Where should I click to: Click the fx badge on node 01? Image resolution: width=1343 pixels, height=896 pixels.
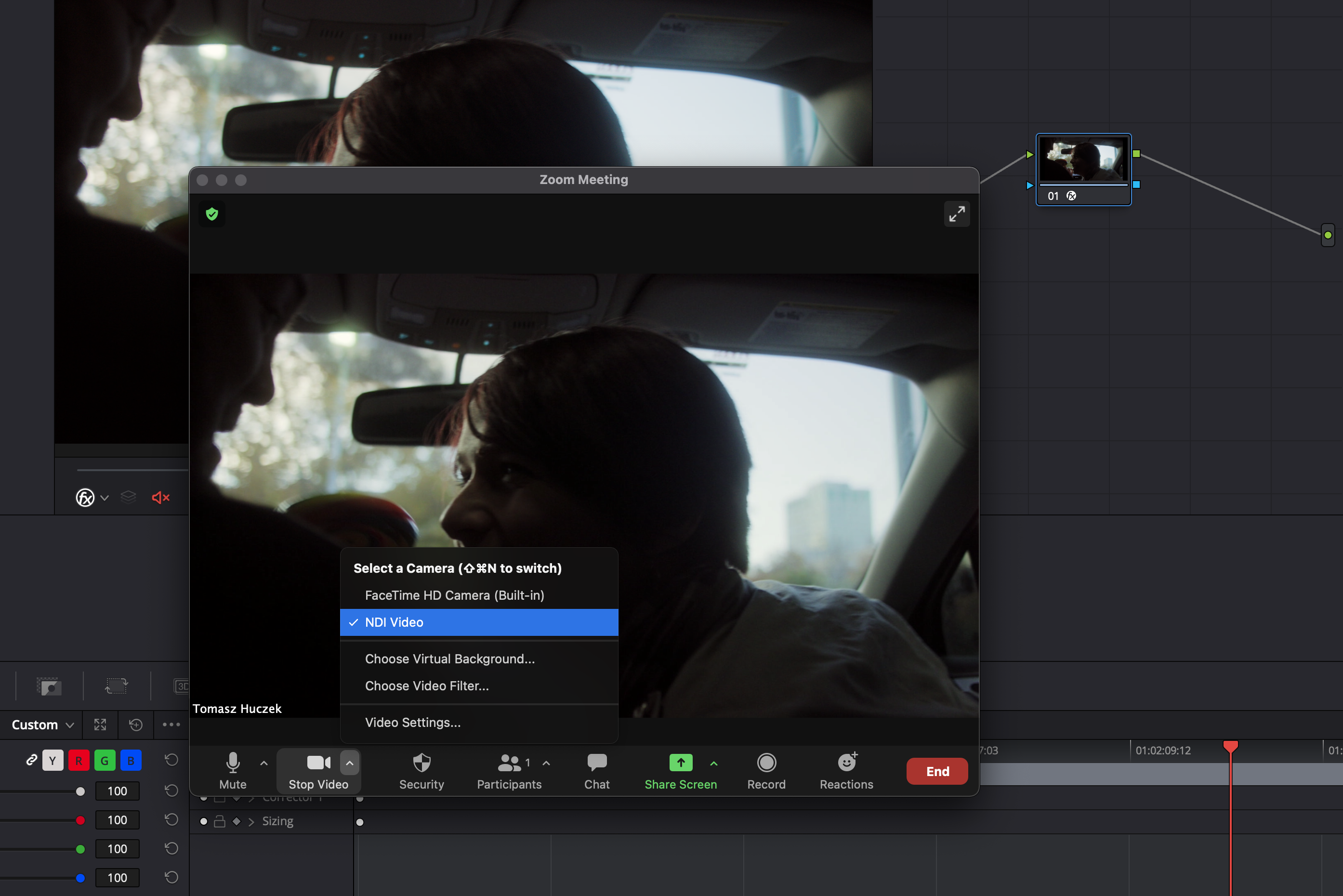coord(1071,196)
